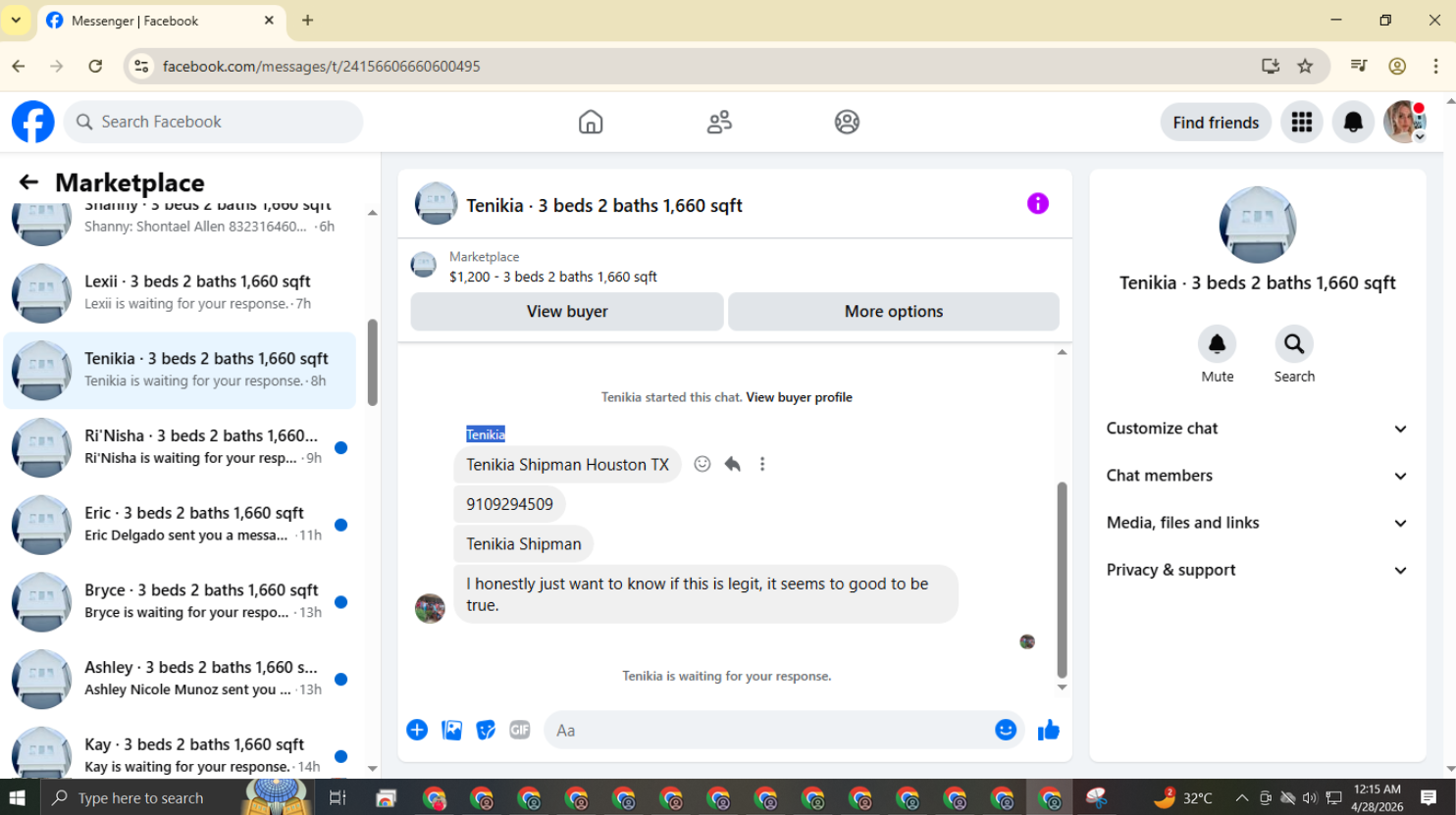Search within the Tenikia conversation
1456x815 pixels.
[x=1294, y=344]
